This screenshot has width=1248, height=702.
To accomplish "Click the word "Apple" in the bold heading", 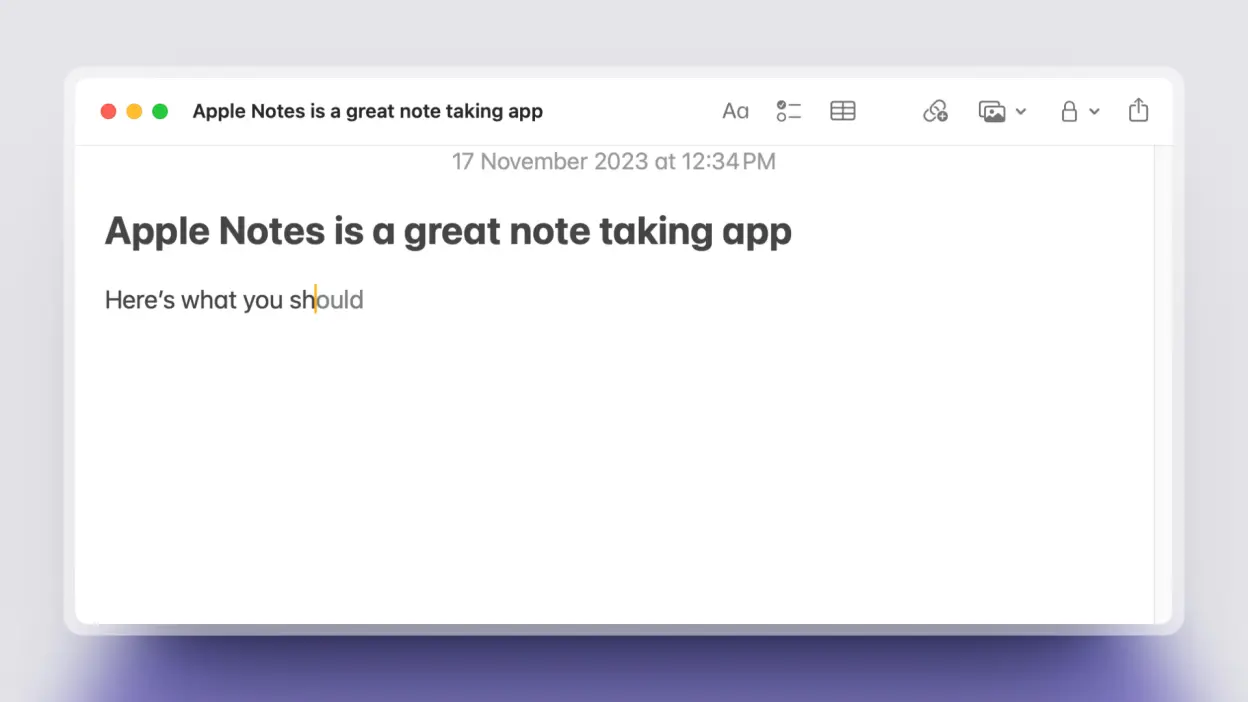I will [157, 231].
